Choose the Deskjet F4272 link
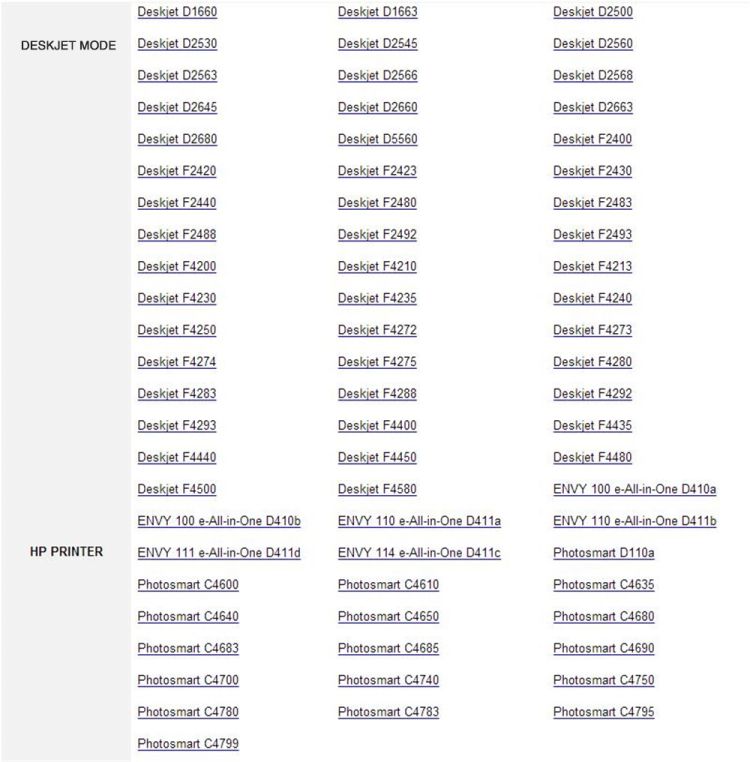Screen dimensions: 750x762 point(377,330)
